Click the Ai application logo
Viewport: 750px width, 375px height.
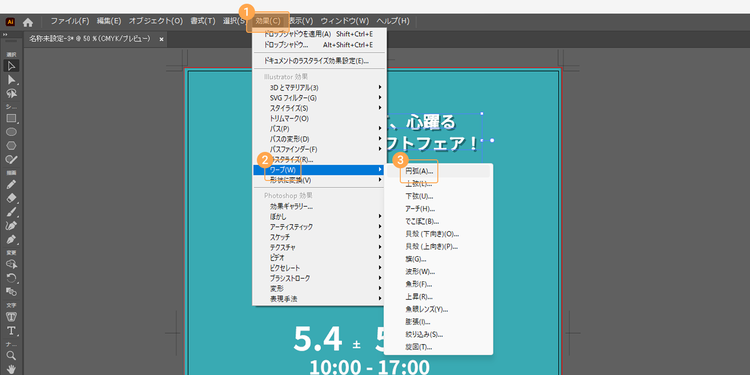10,22
